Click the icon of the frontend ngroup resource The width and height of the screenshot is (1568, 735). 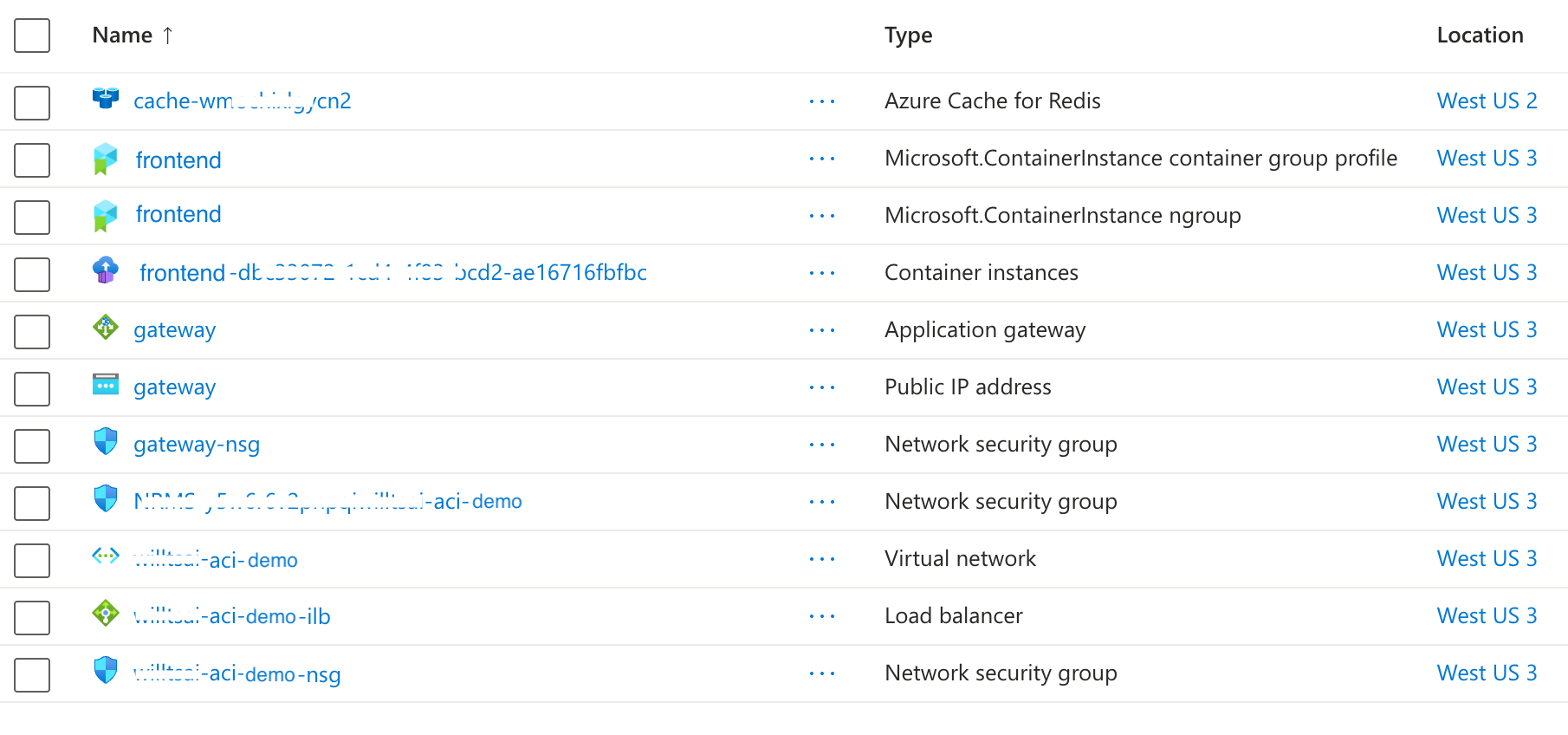point(105,216)
